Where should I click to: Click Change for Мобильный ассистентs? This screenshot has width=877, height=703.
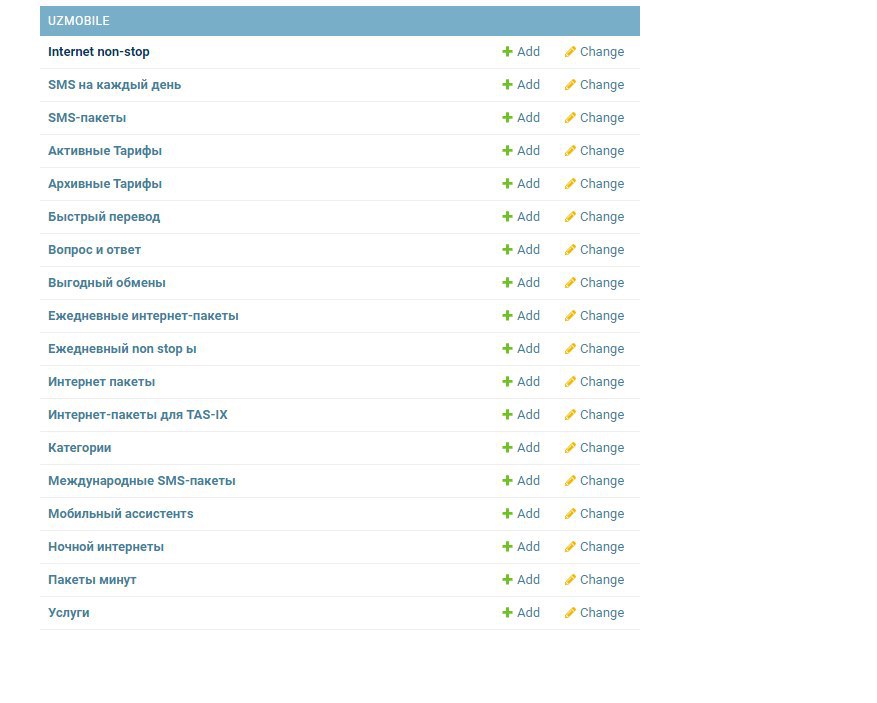(x=594, y=513)
